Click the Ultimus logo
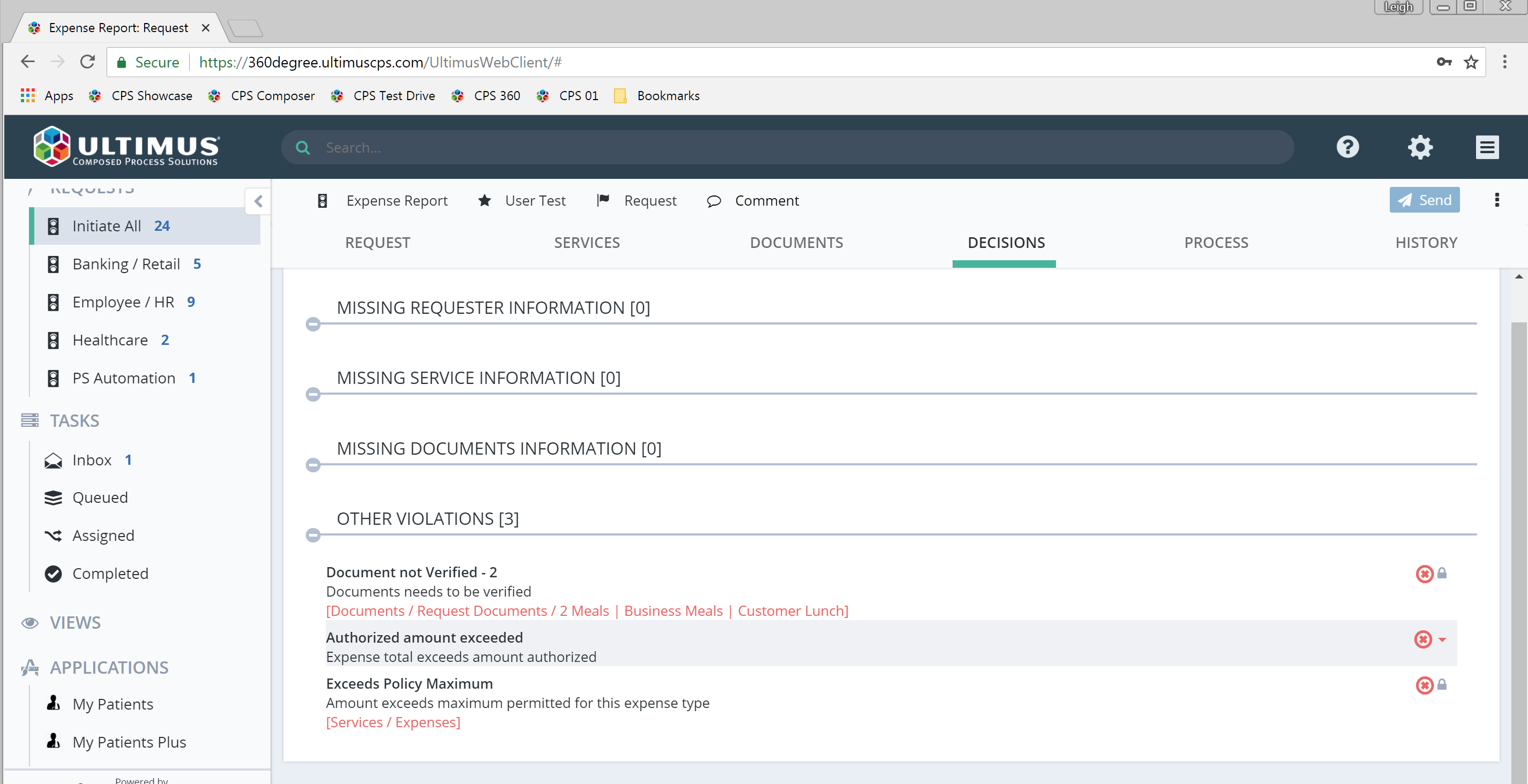 pyautogui.click(x=126, y=146)
